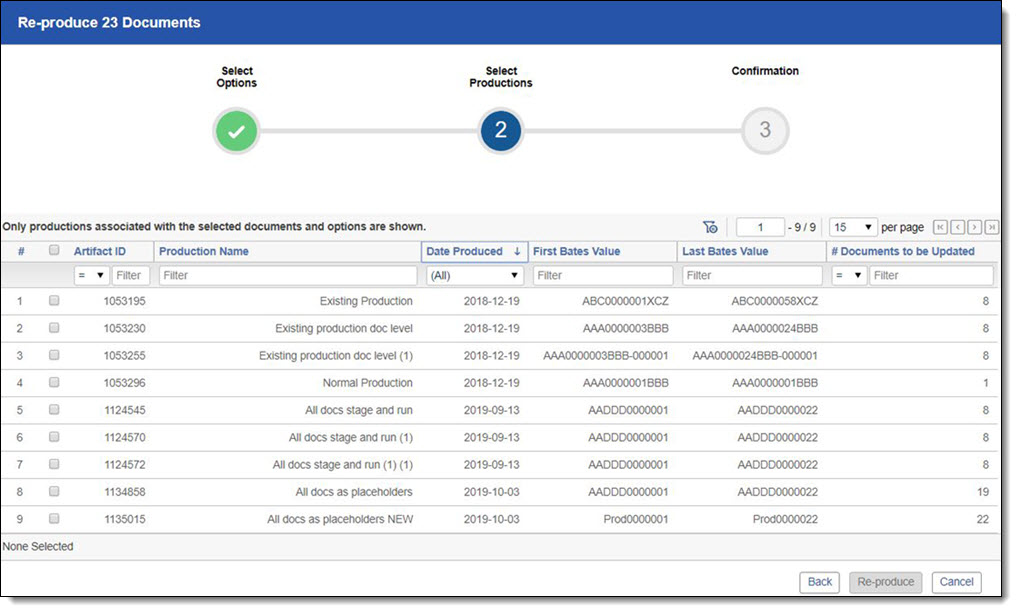
Task: Click the step 2 Select Productions circle
Action: pos(501,131)
